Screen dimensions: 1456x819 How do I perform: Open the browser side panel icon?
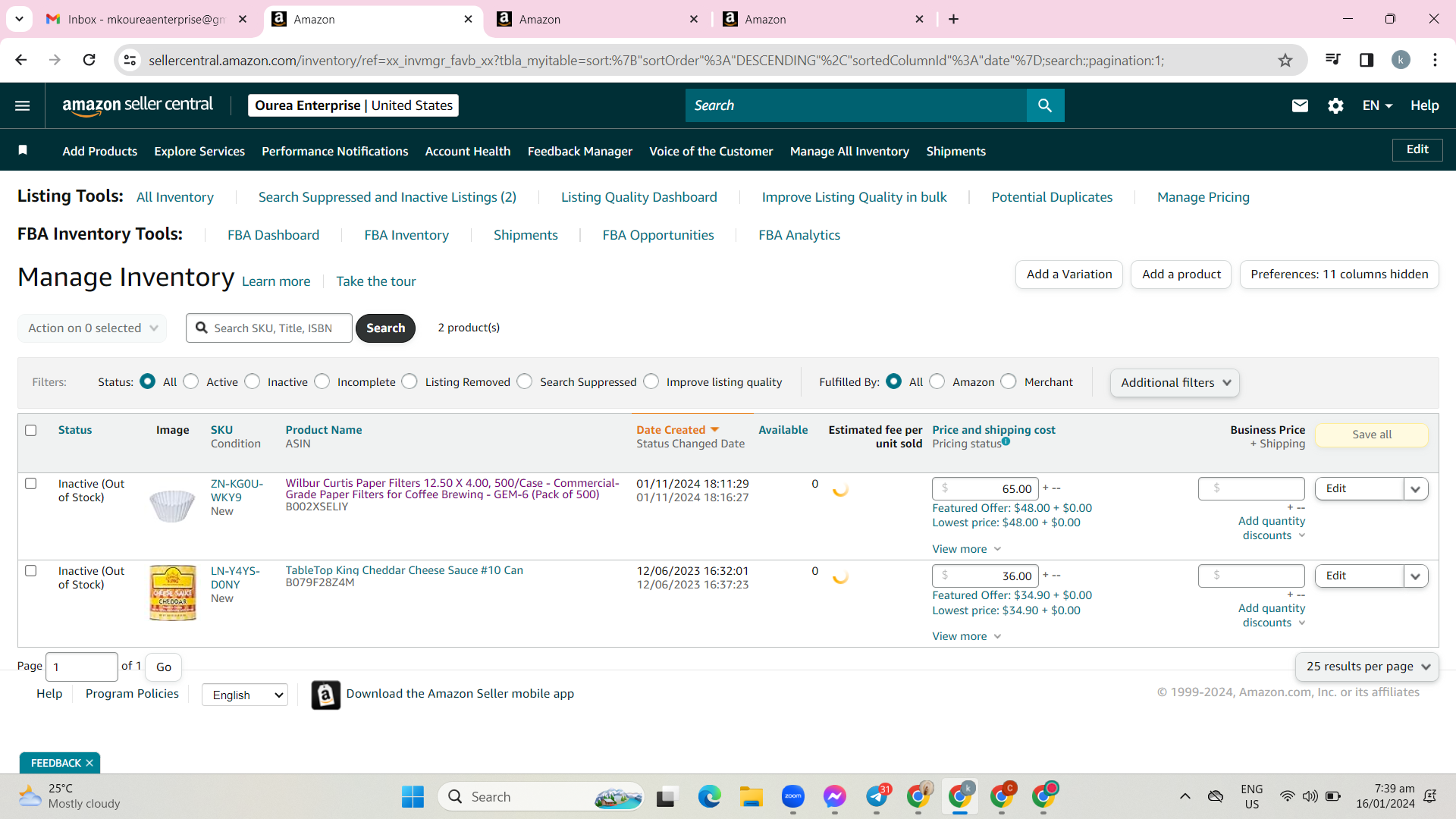tap(1367, 60)
